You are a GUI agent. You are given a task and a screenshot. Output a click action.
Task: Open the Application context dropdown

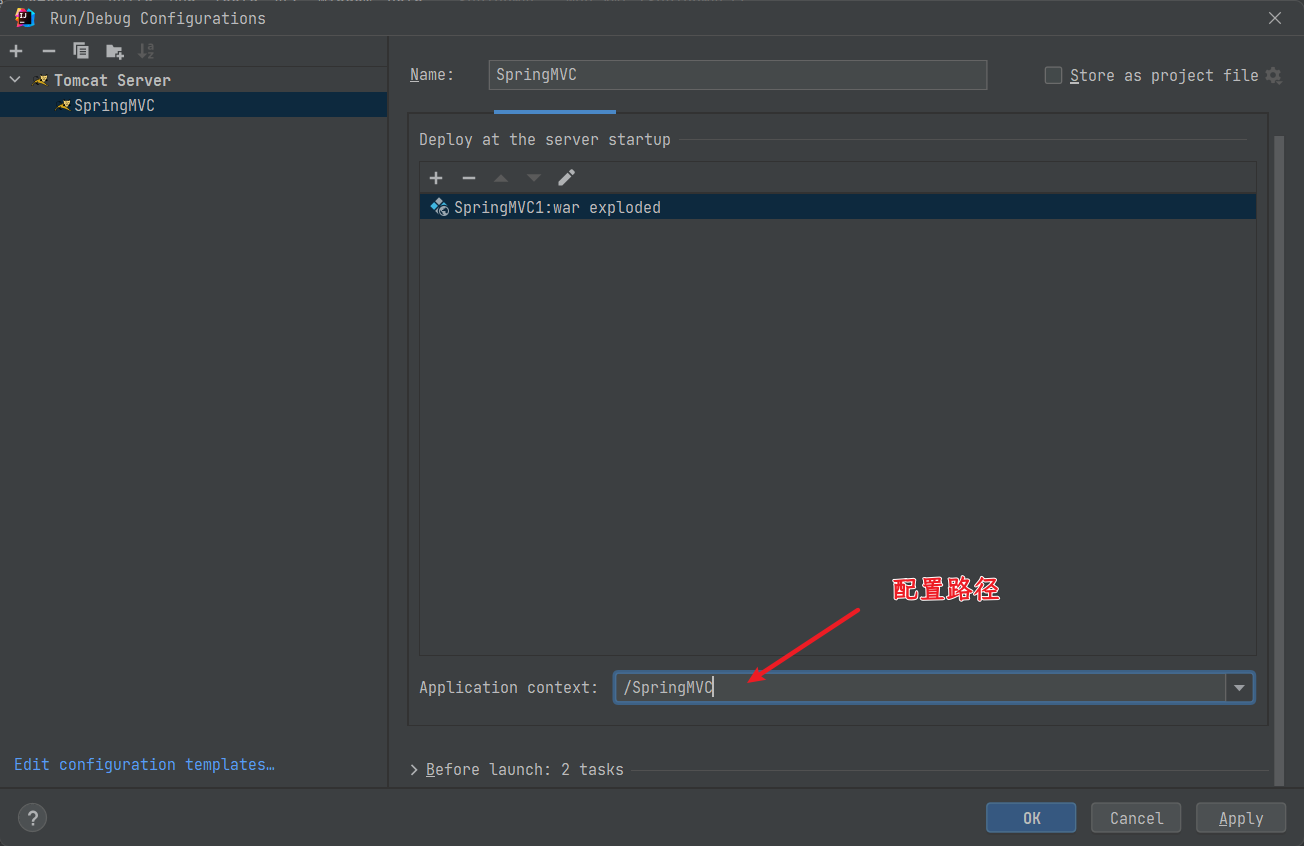[x=1240, y=688]
